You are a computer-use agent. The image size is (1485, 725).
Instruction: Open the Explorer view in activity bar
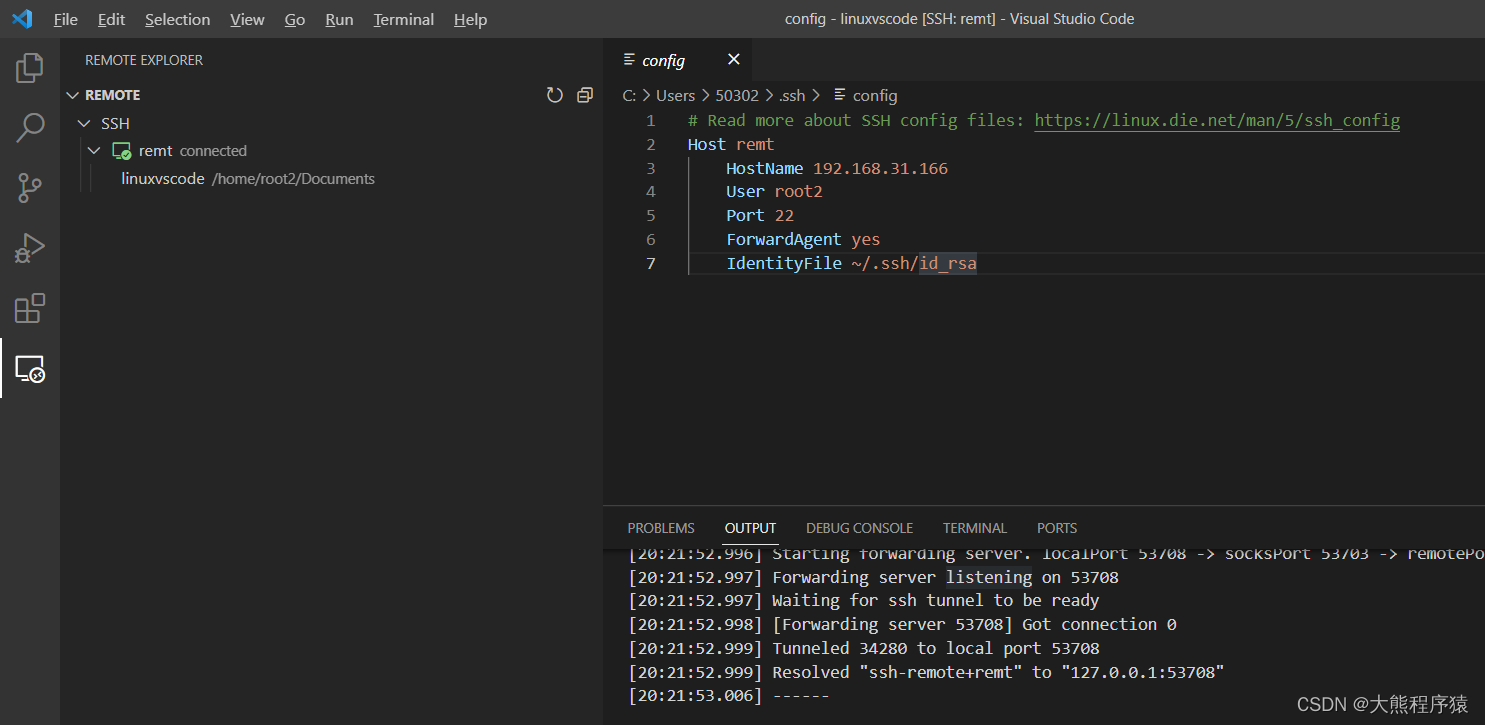(x=30, y=68)
